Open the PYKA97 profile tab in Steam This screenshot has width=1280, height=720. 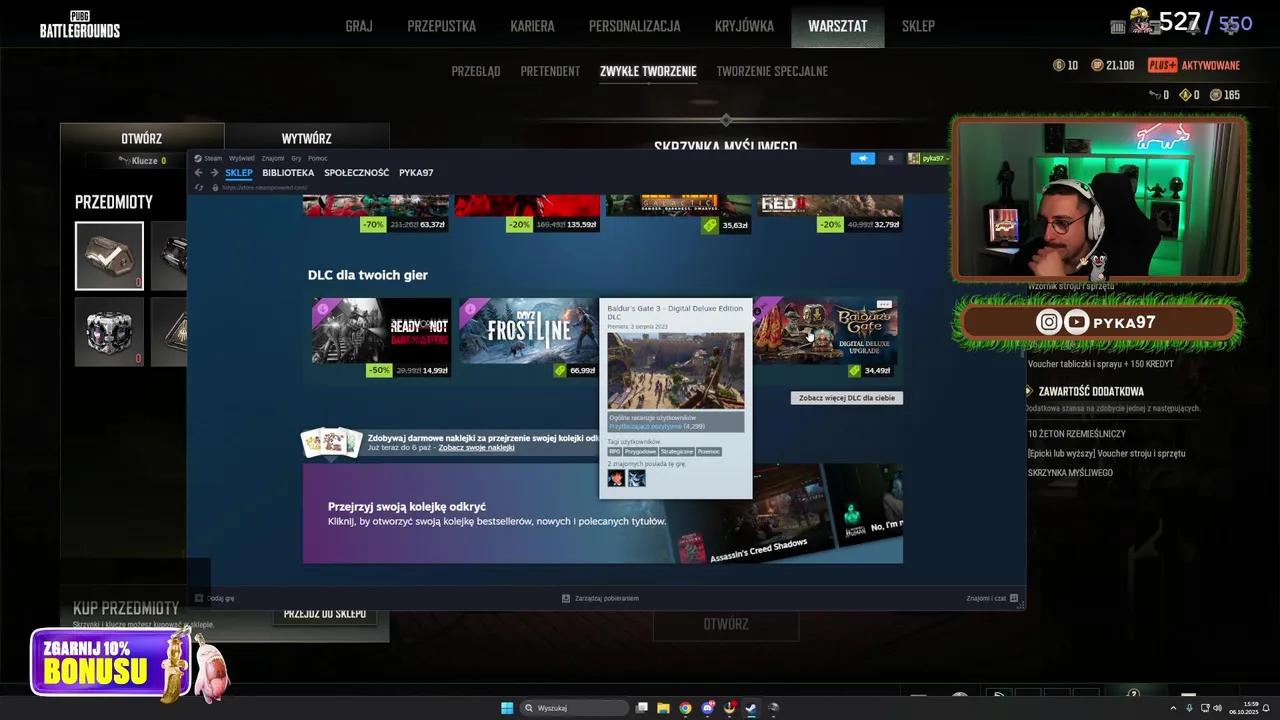(416, 173)
